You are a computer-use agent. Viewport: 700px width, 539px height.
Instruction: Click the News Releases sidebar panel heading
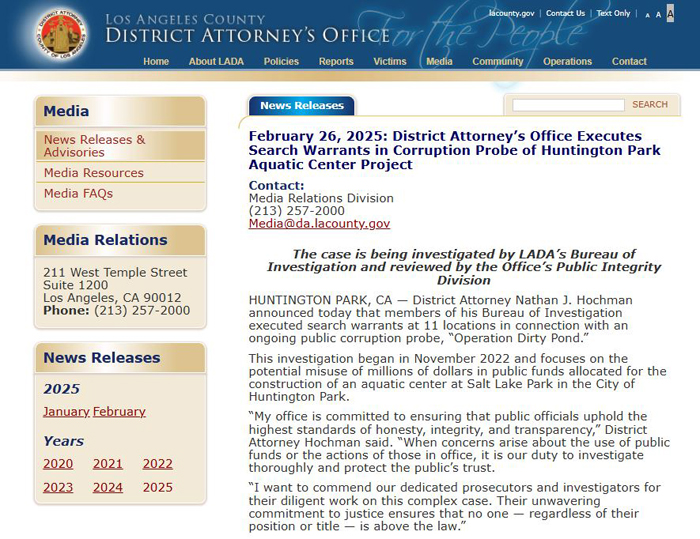pos(120,358)
